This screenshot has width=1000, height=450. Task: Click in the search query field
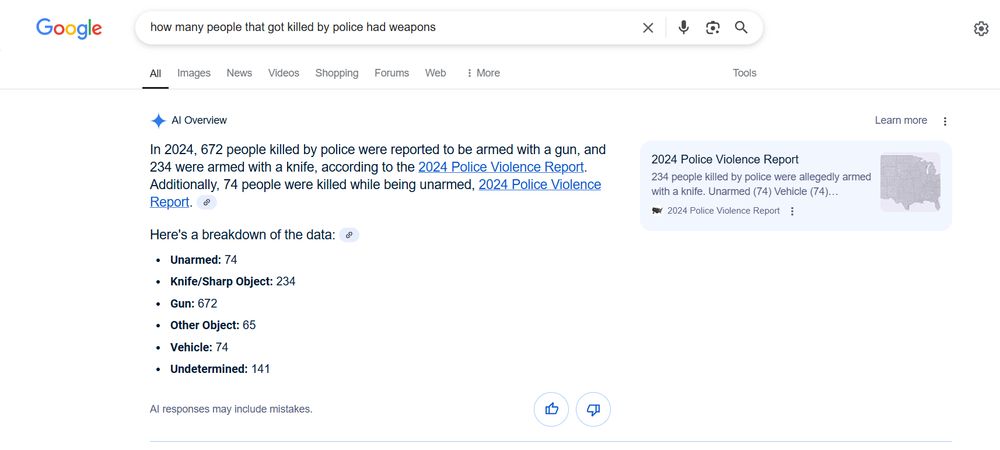pyautogui.click(x=389, y=27)
